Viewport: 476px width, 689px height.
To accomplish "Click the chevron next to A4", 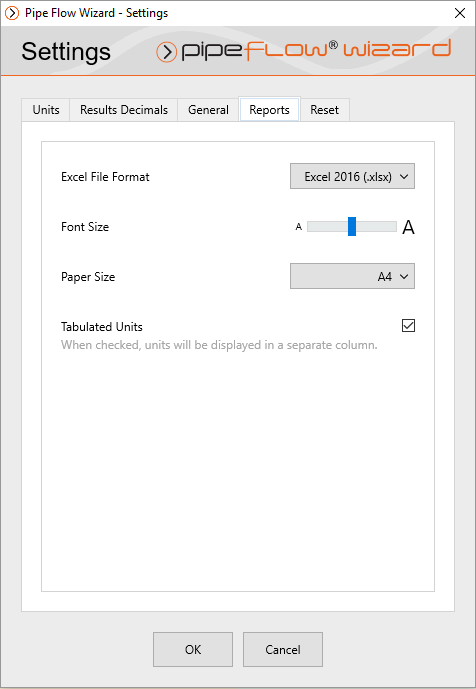I will tap(404, 276).
